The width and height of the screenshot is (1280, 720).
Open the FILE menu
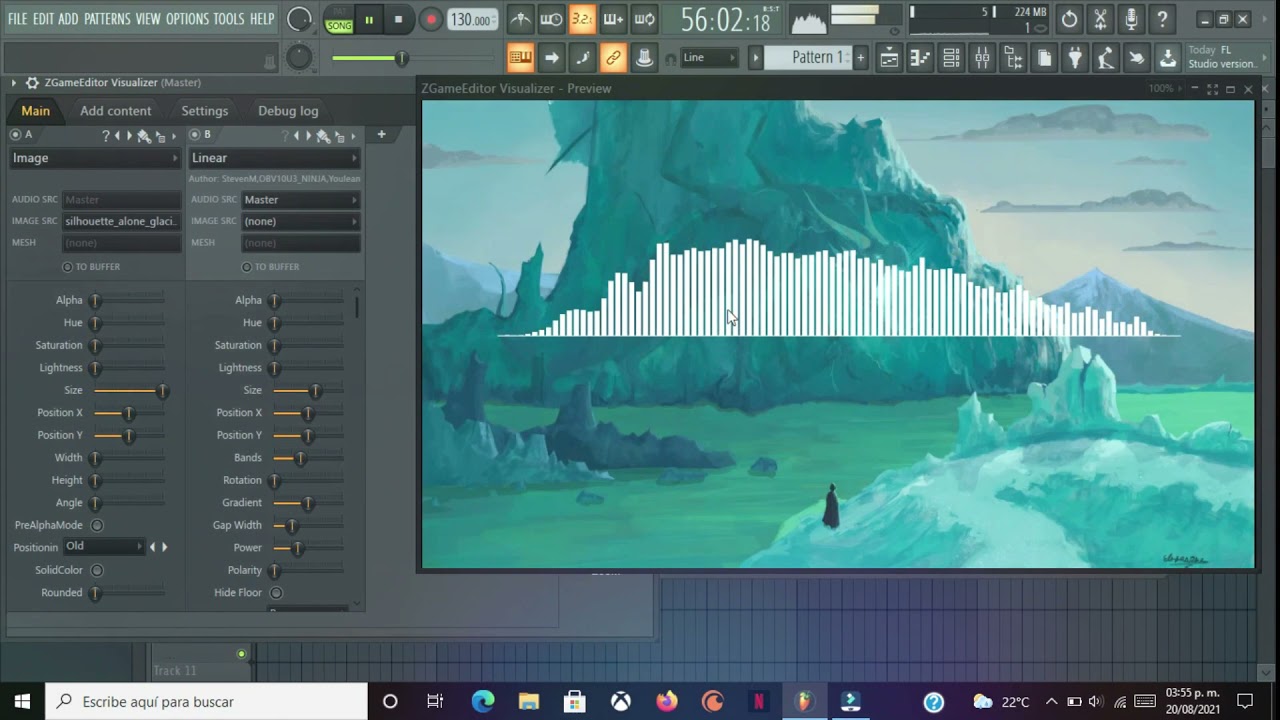coord(18,19)
